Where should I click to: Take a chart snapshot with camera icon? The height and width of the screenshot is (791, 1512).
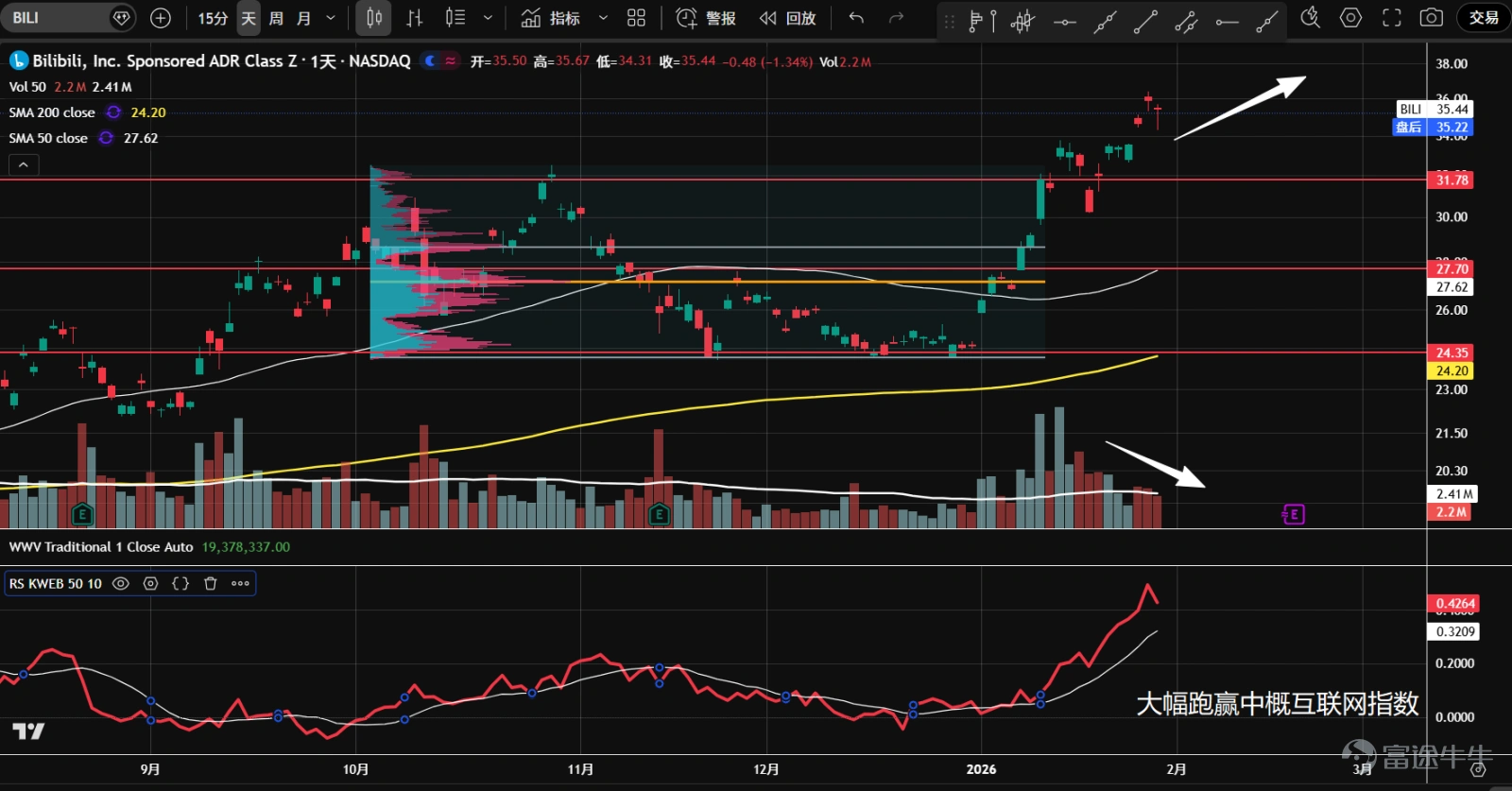pos(1432,18)
